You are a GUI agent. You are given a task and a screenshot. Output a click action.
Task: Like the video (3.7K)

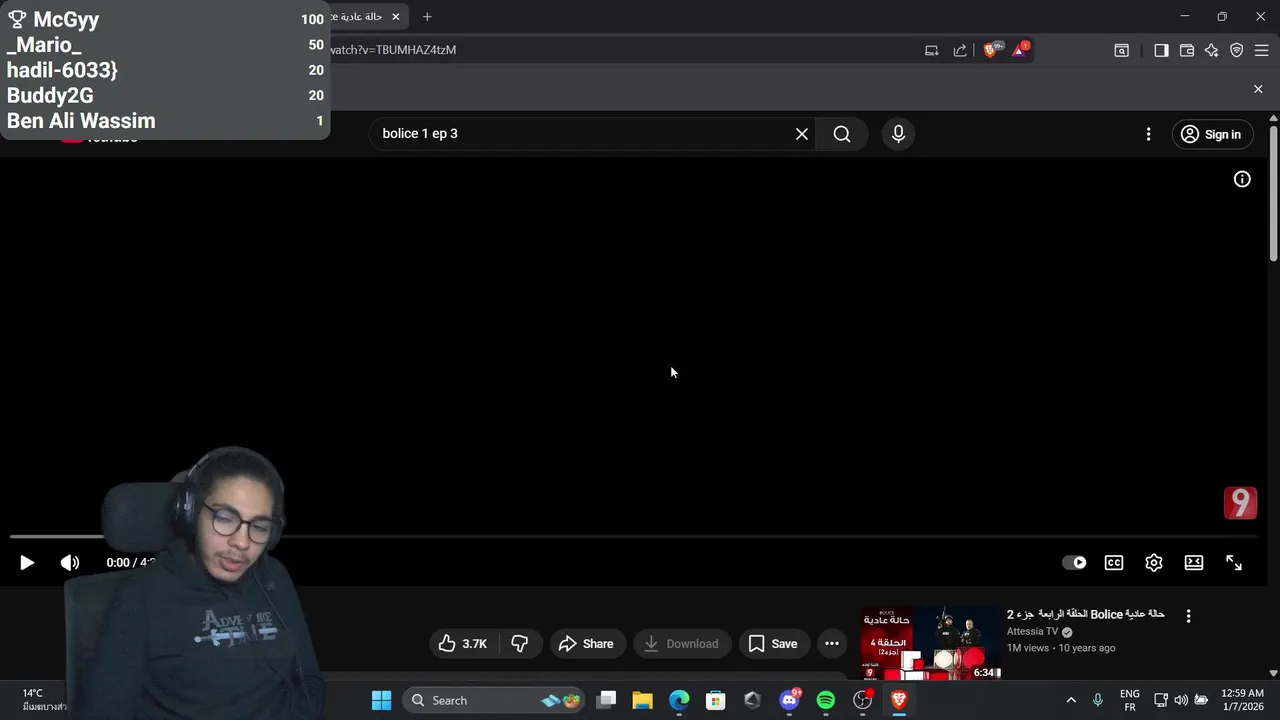(463, 644)
